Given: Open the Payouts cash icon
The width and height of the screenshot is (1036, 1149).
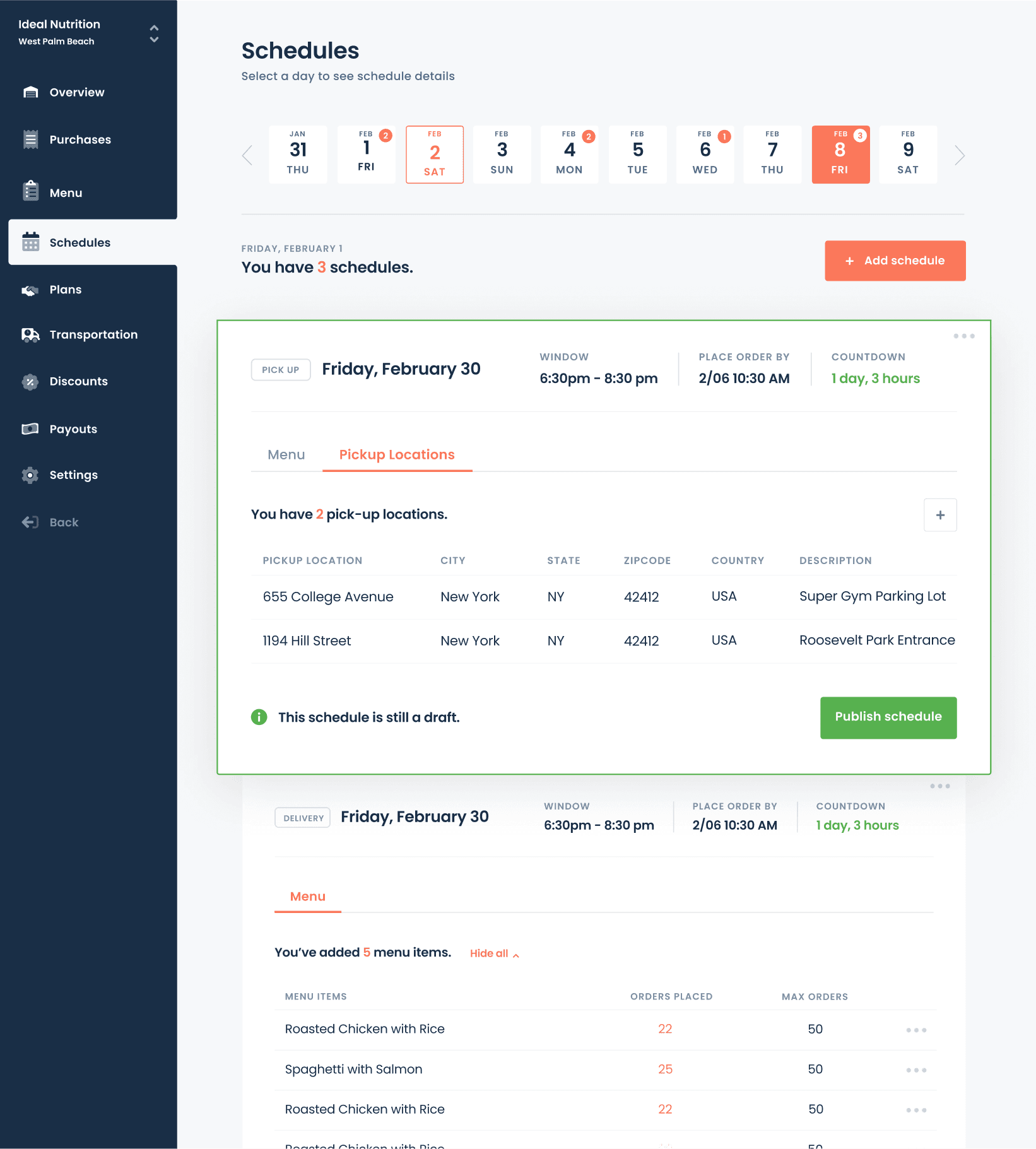Looking at the screenshot, I should [30, 429].
